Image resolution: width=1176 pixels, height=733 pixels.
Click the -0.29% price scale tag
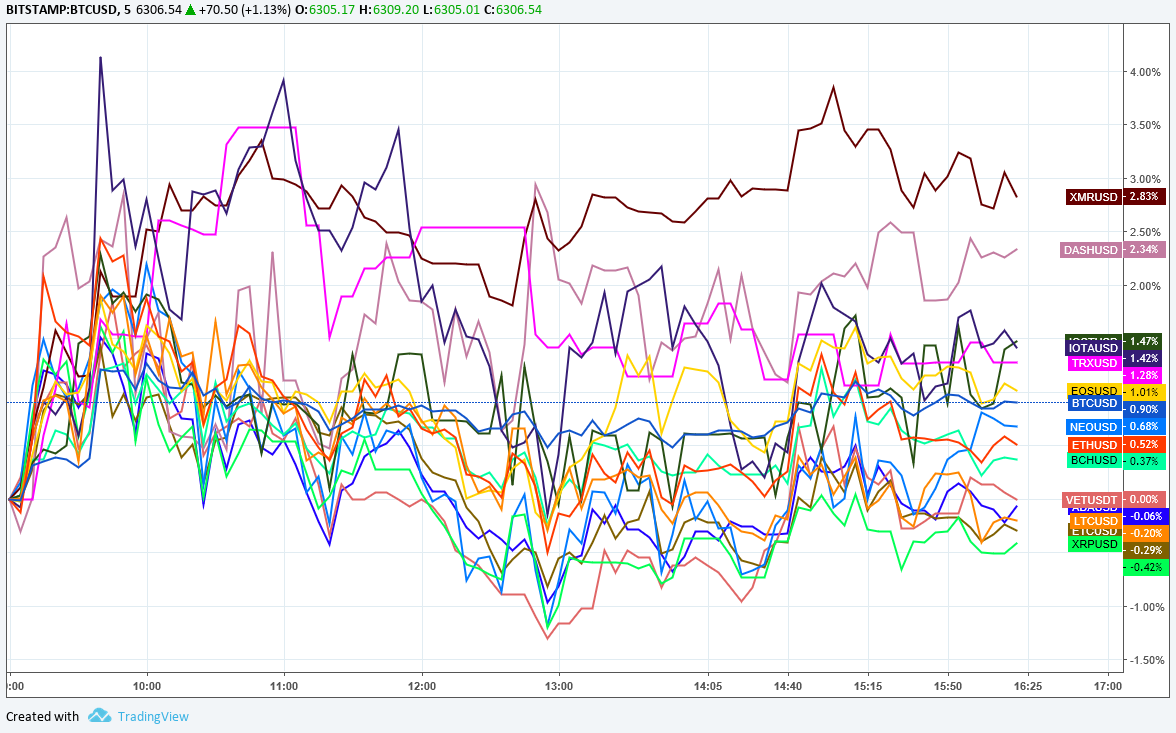pos(1146,551)
